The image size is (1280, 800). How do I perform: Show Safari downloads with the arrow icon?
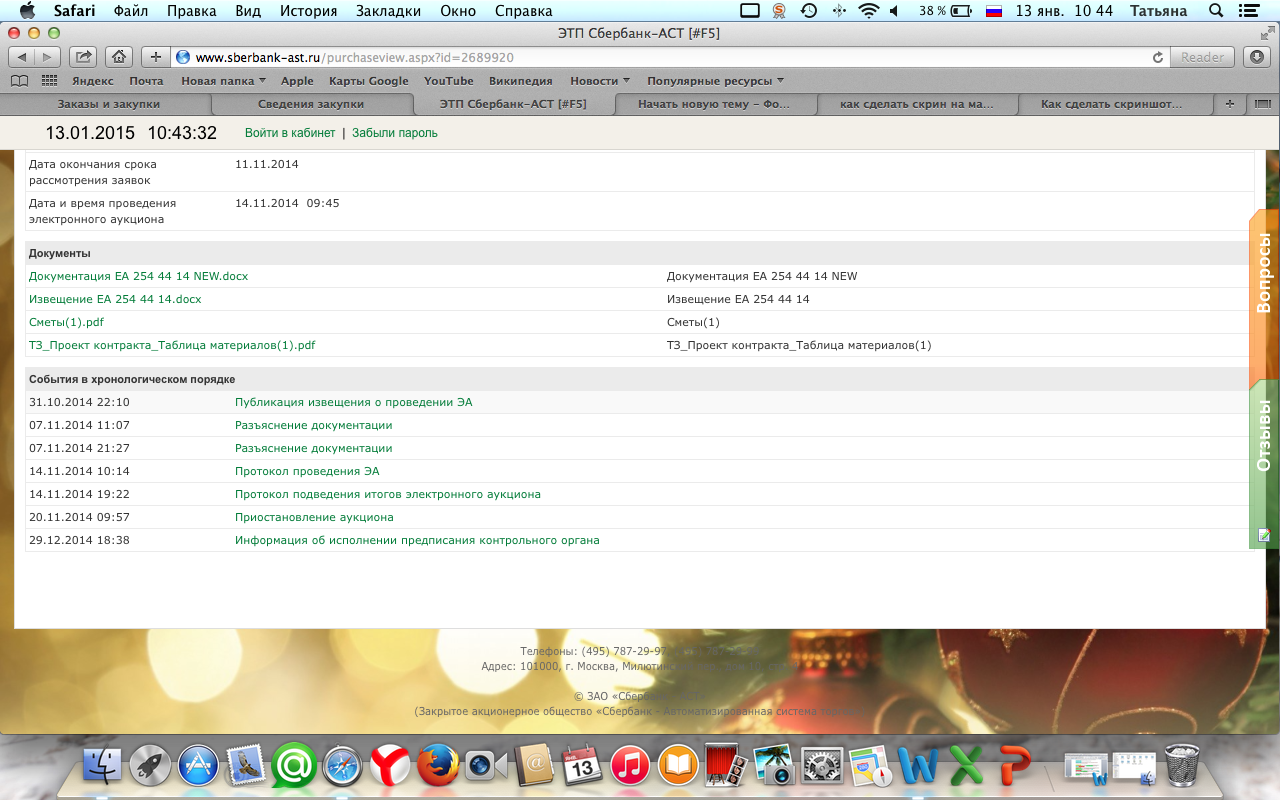[1258, 57]
